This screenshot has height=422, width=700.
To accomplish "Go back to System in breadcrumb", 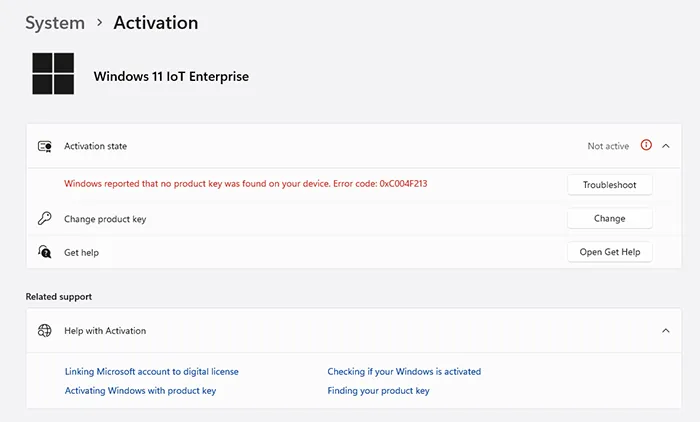I will (55, 23).
